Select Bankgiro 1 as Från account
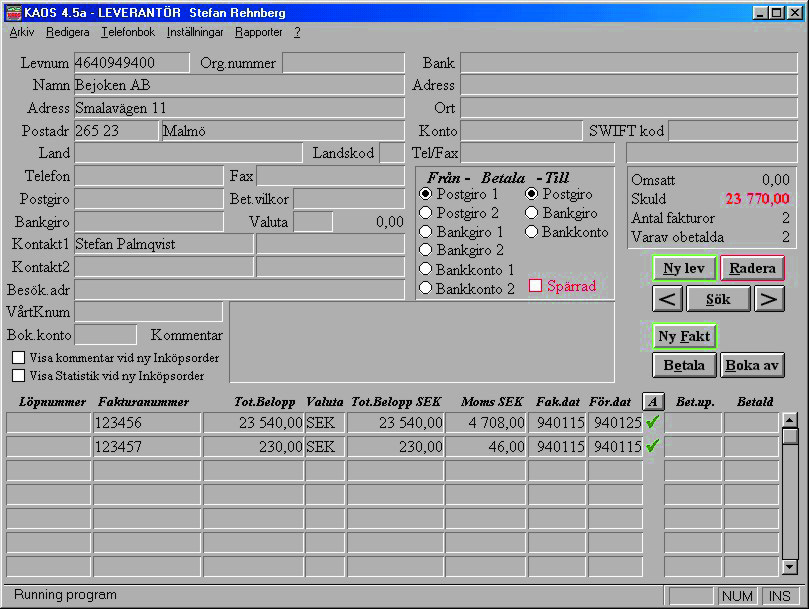Image resolution: width=809 pixels, height=609 pixels. [426, 232]
